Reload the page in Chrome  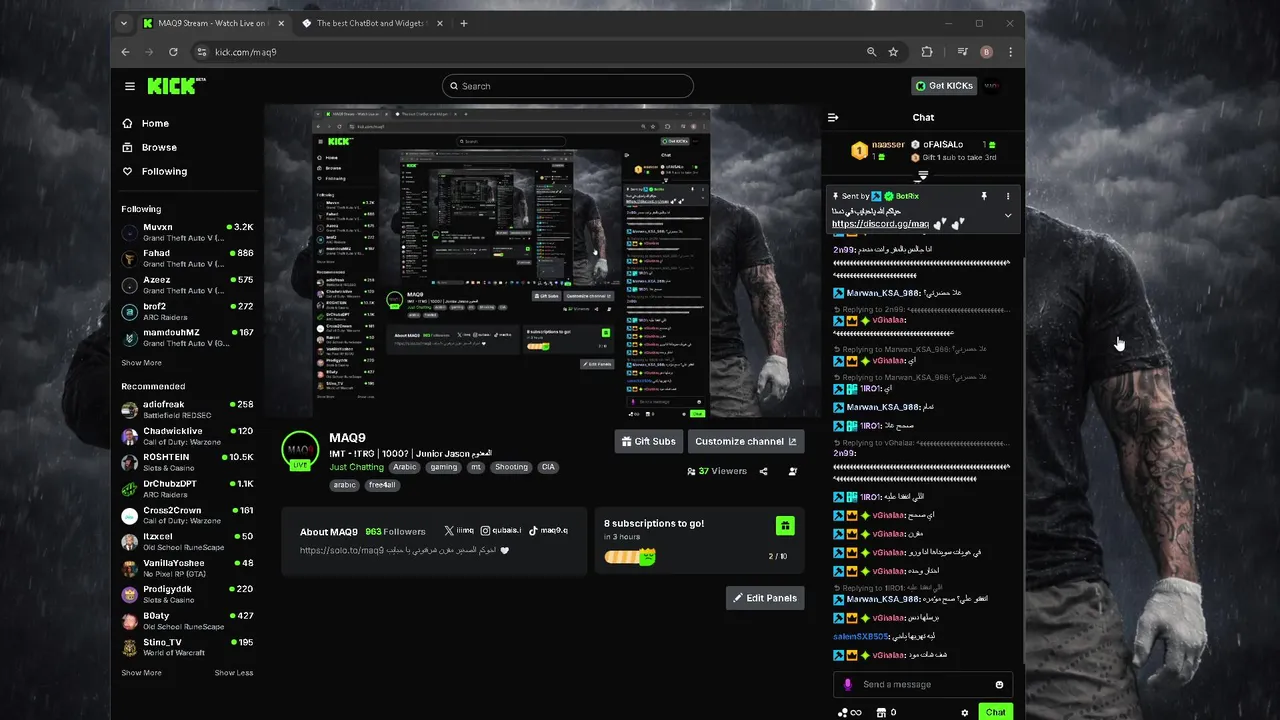173,52
